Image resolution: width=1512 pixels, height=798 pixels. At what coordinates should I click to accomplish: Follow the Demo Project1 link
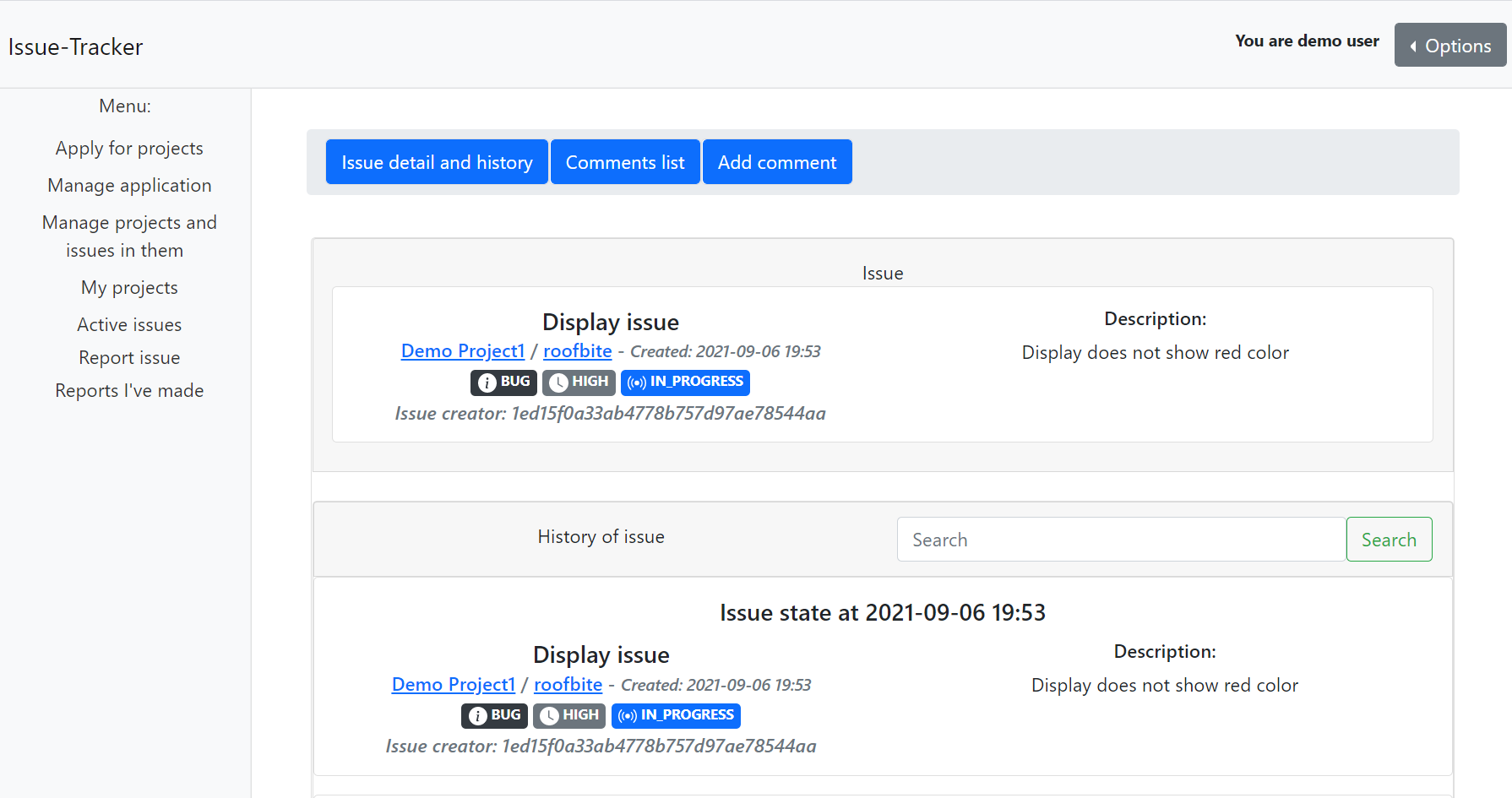coord(463,350)
